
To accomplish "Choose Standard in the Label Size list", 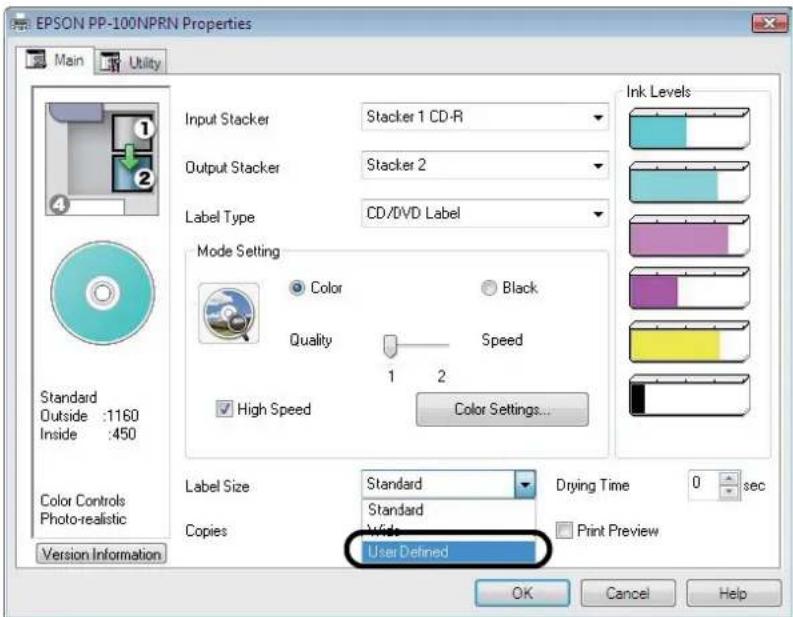I will pyautogui.click(x=448, y=510).
